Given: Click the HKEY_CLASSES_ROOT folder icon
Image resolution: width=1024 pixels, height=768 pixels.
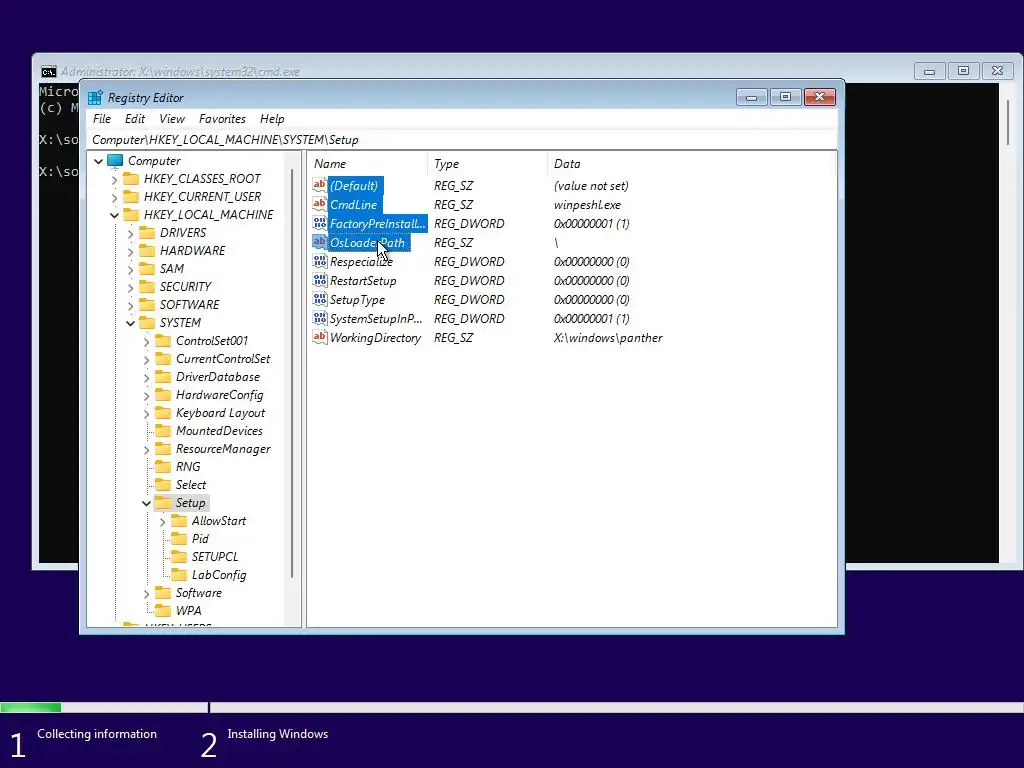Looking at the screenshot, I should (131, 178).
